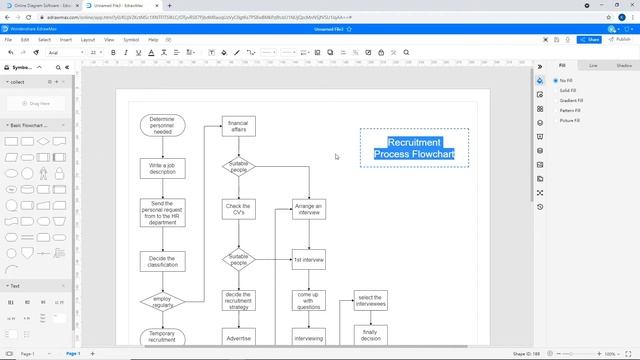Select the Picture Fill radio option
Image resolution: width=640 pixels, height=360 pixels.
pyautogui.click(x=556, y=121)
